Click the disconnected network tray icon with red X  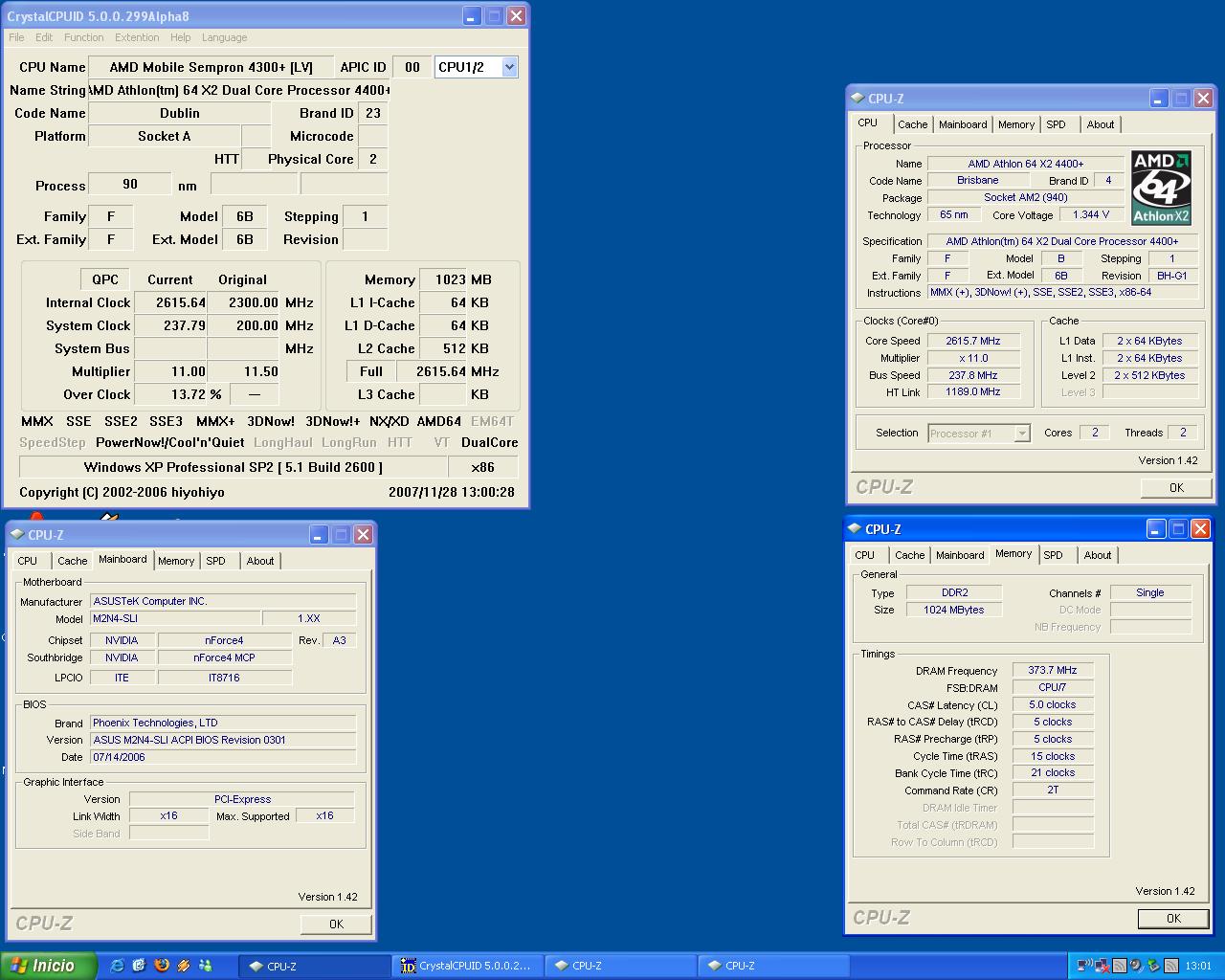(1102, 967)
